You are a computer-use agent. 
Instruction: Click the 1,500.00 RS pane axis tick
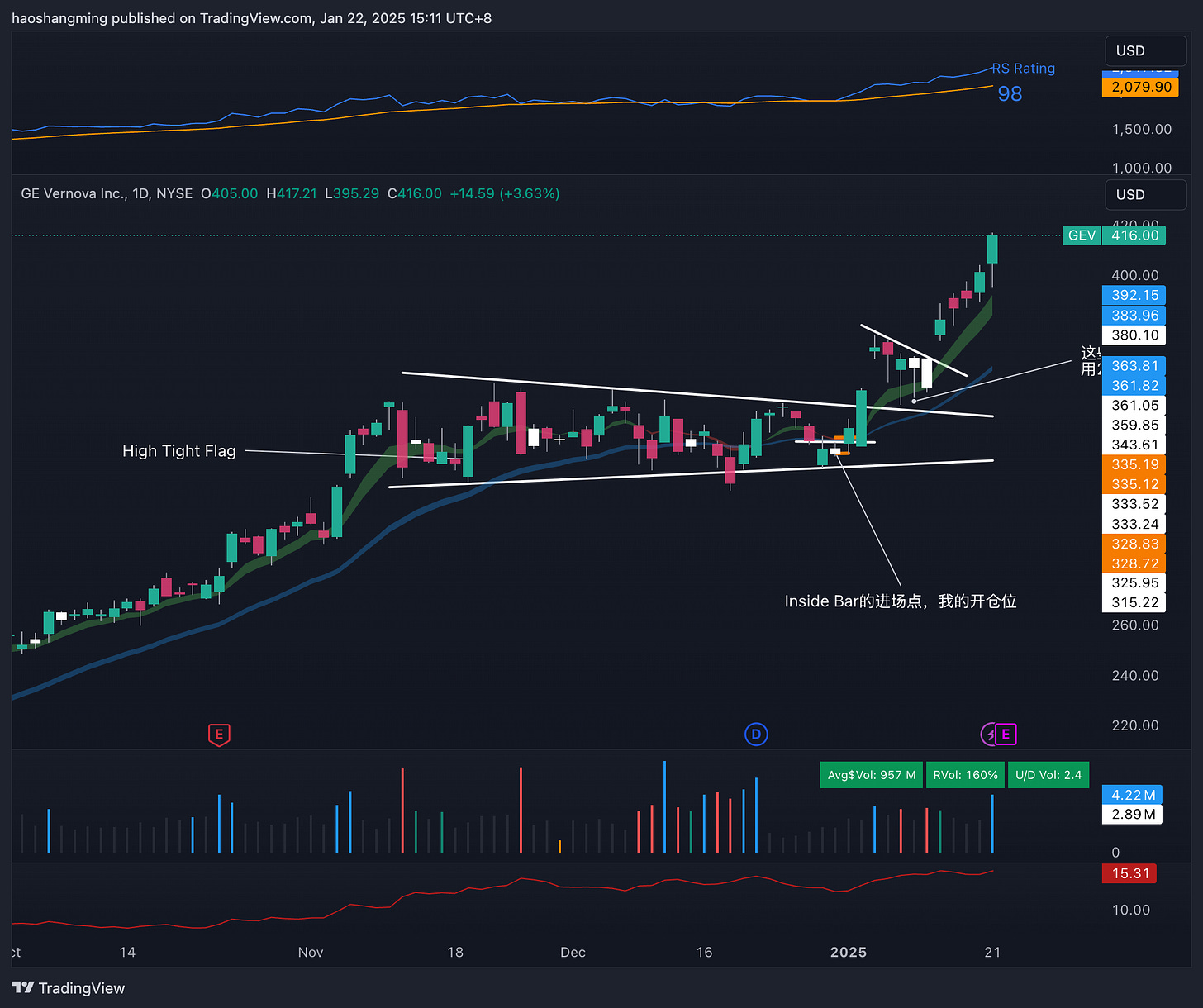point(1142,129)
